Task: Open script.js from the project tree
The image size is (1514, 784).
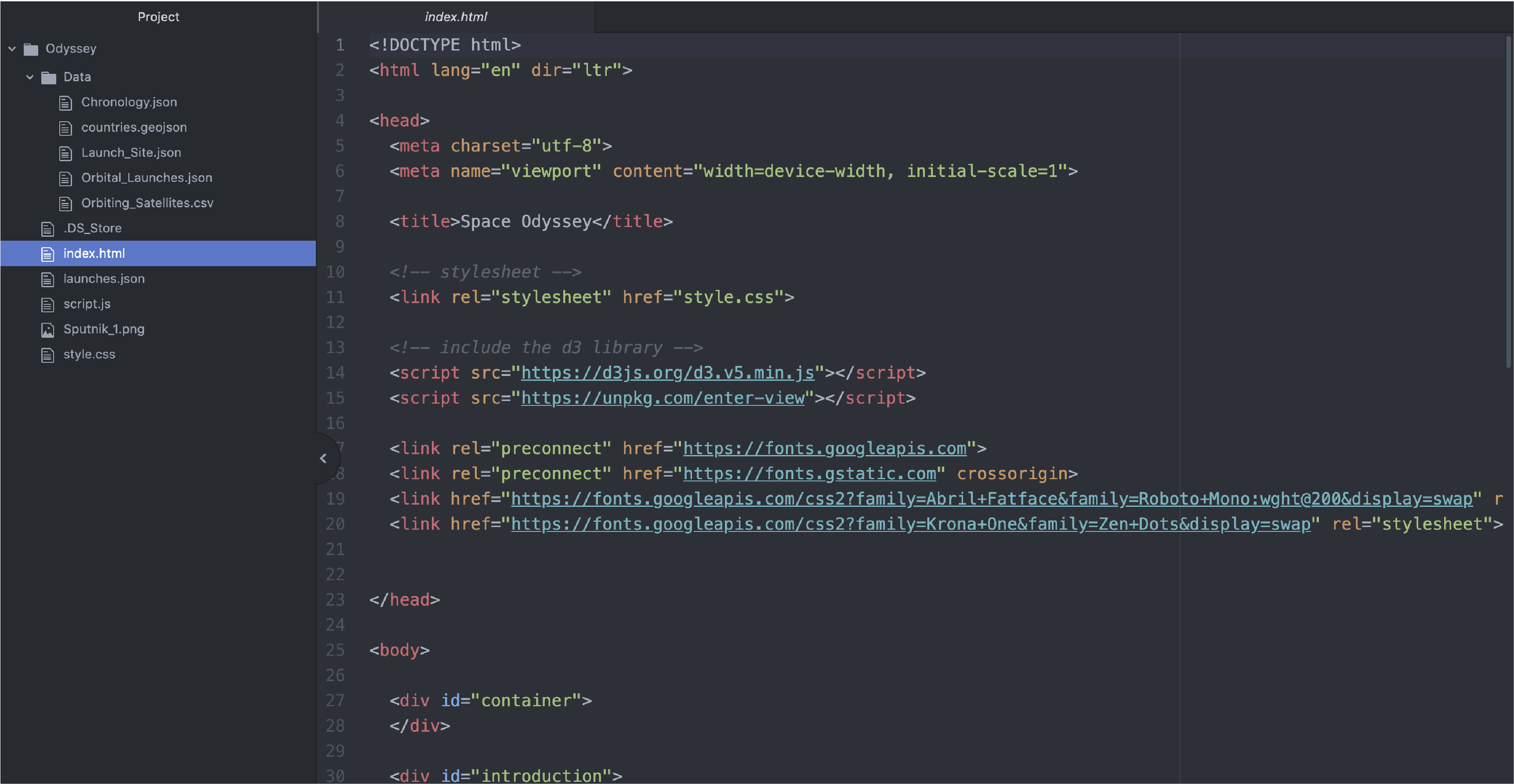Action: pos(87,304)
